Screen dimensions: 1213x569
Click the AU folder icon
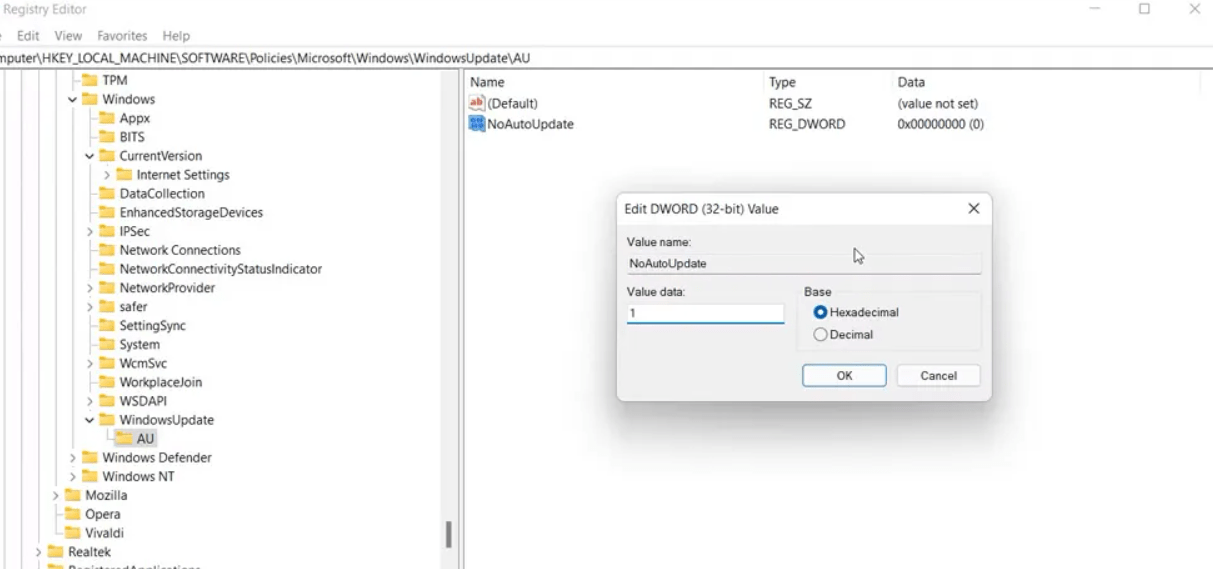click(x=124, y=439)
